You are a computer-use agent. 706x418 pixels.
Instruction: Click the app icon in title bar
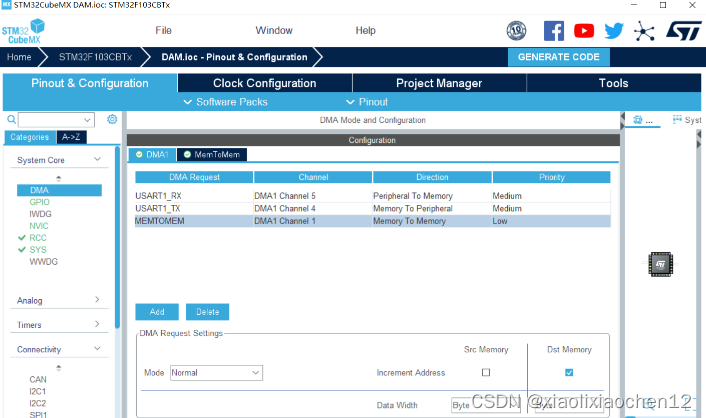pyautogui.click(x=6, y=5)
